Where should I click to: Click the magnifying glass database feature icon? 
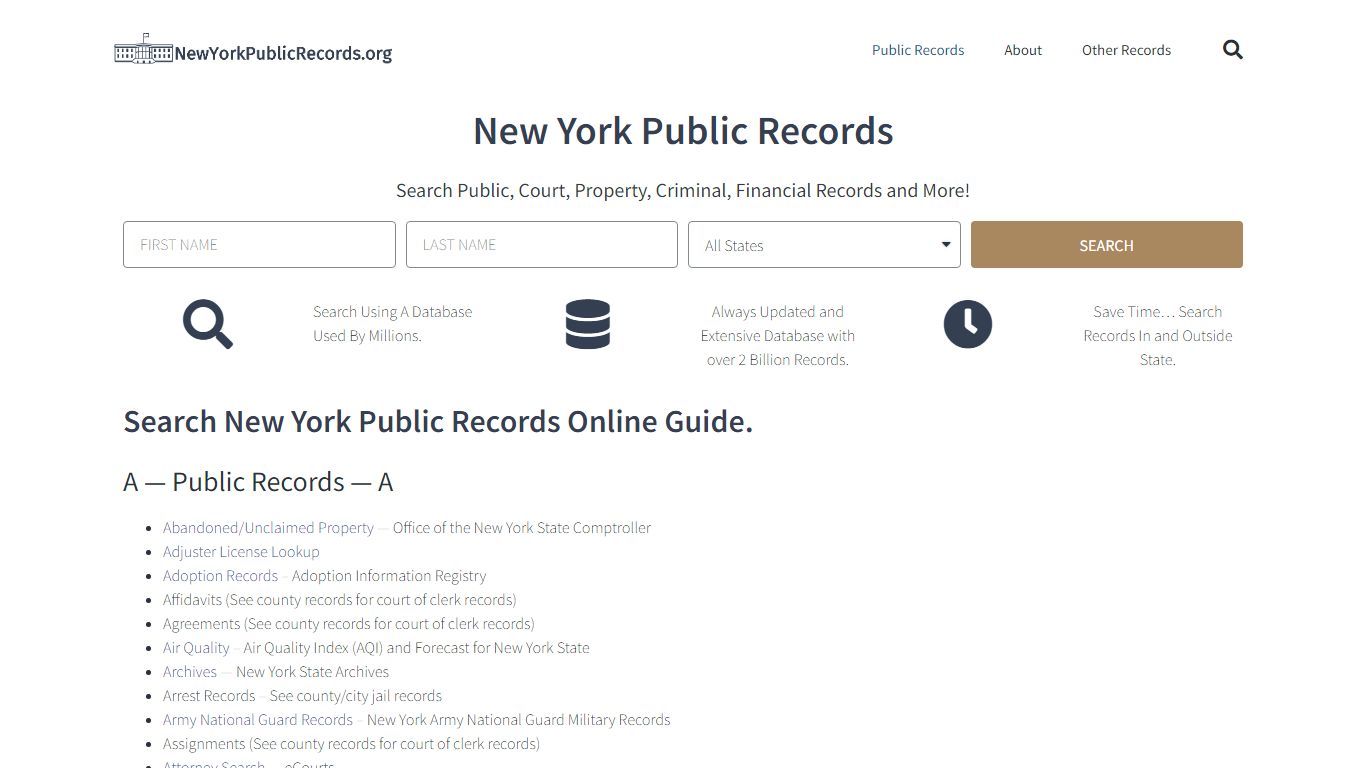click(x=207, y=324)
